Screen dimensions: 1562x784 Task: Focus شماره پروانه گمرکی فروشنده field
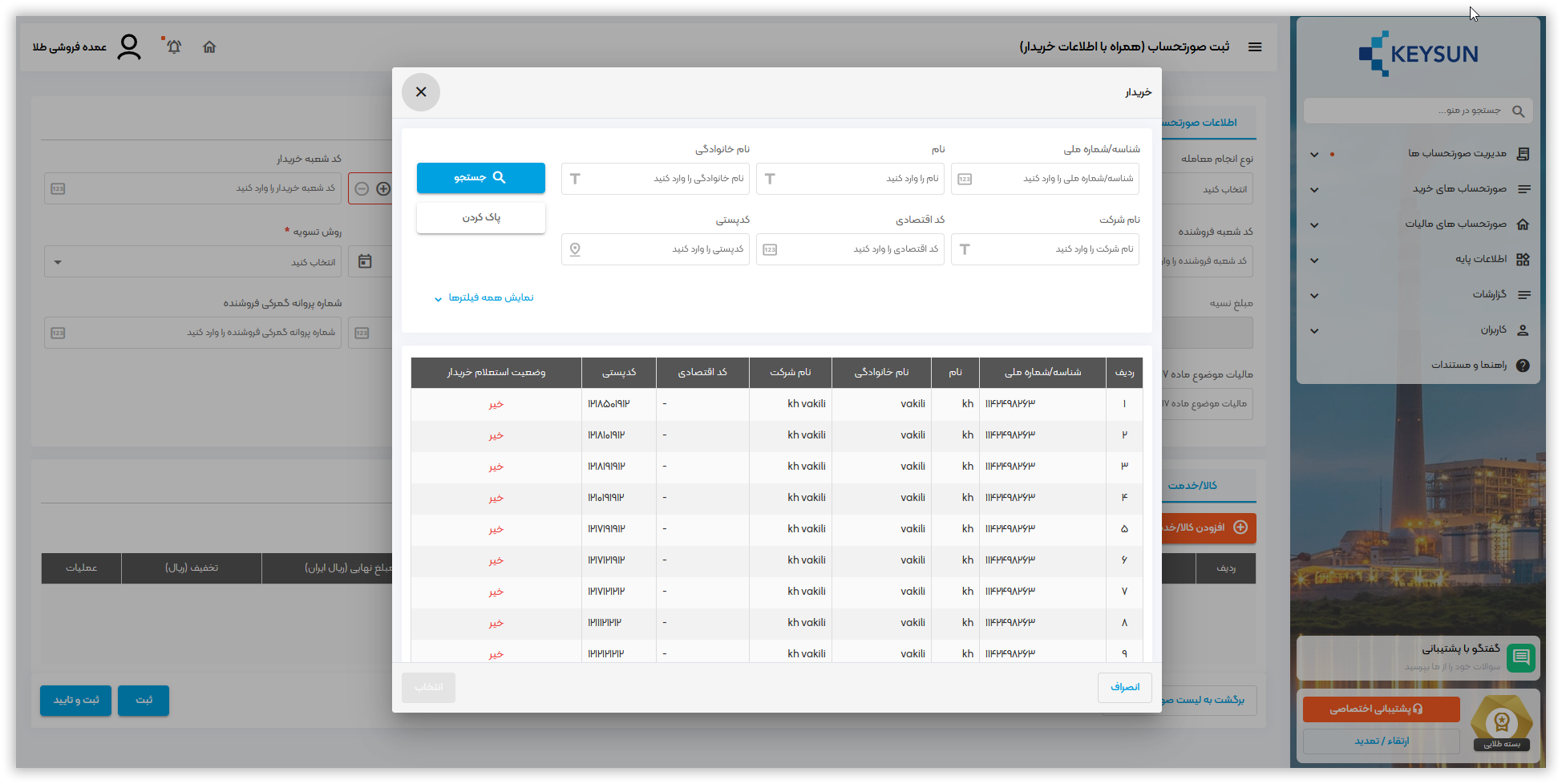coord(192,333)
